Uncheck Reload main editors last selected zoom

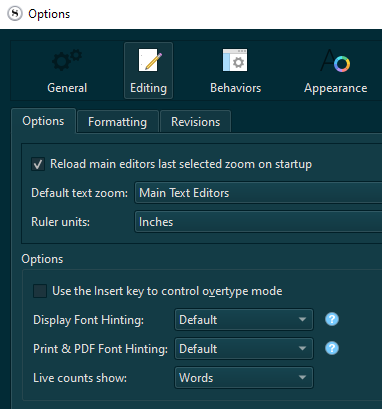click(38, 164)
